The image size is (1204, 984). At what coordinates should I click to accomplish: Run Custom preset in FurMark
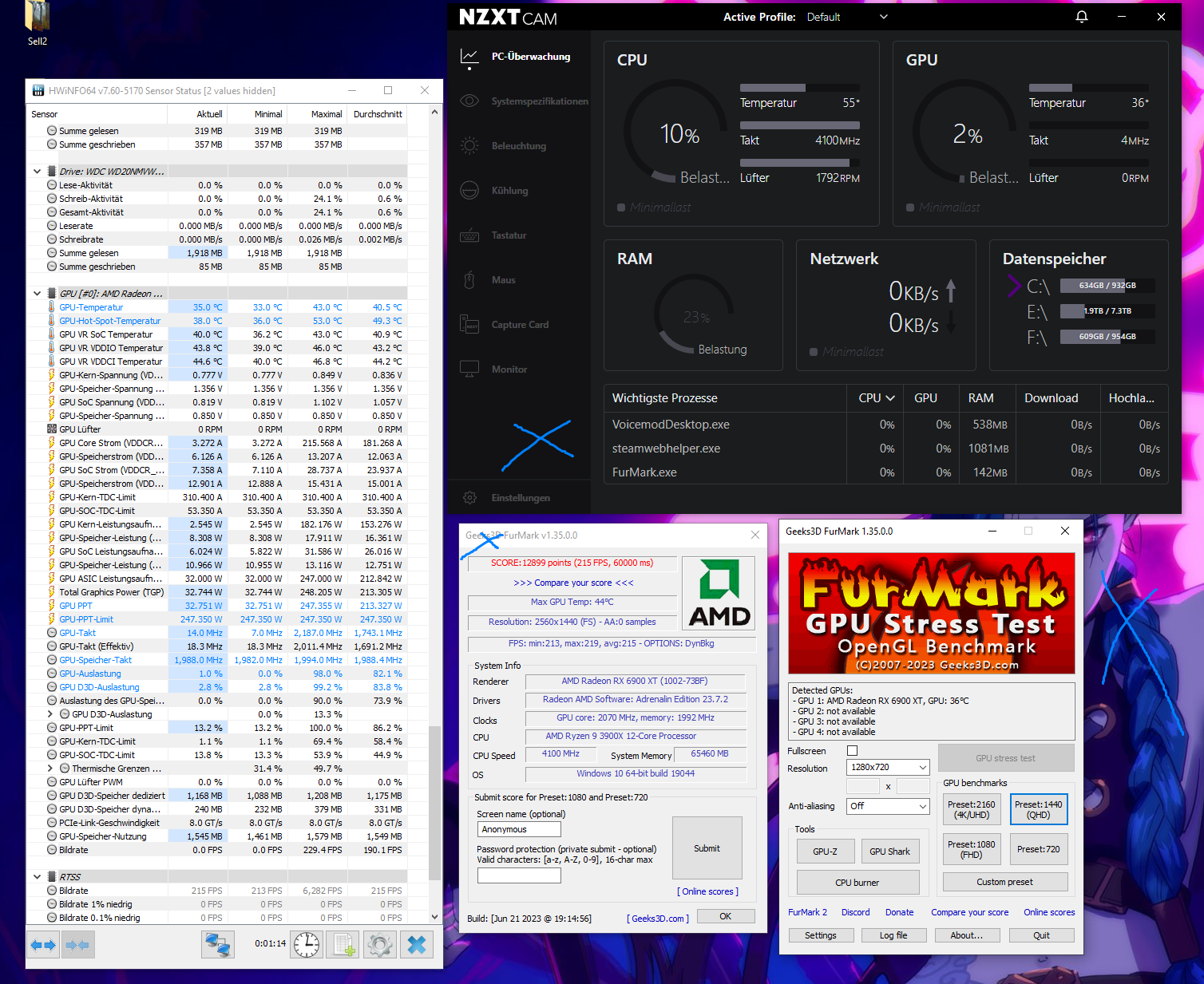click(x=1005, y=882)
